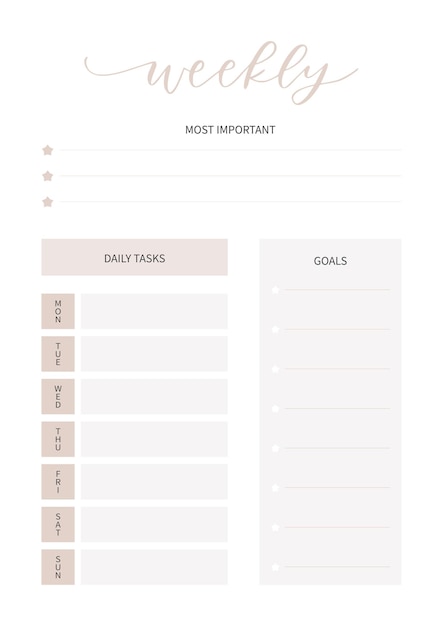Click the weekly script title
Image resolution: width=443 pixels, height=626 pixels.
pos(221,73)
